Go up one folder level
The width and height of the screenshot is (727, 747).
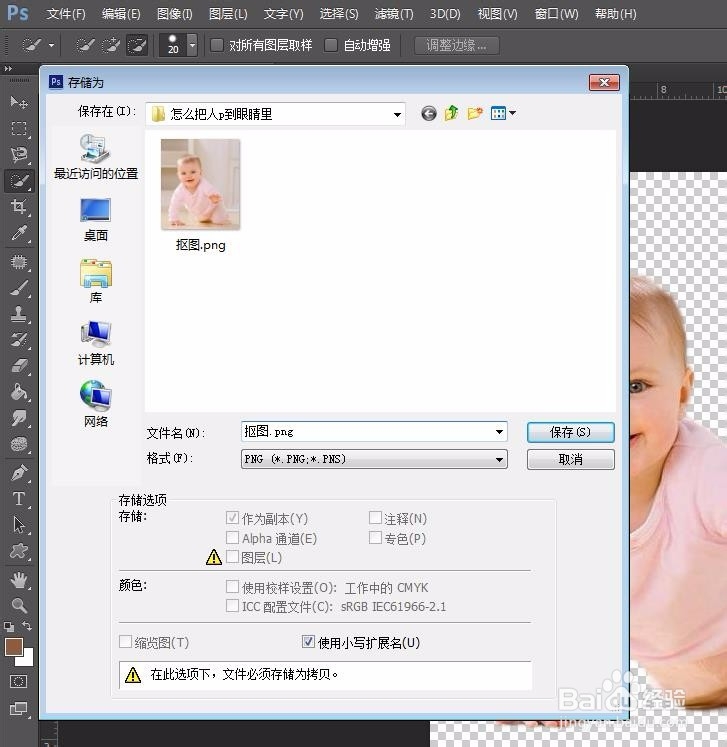pos(451,113)
